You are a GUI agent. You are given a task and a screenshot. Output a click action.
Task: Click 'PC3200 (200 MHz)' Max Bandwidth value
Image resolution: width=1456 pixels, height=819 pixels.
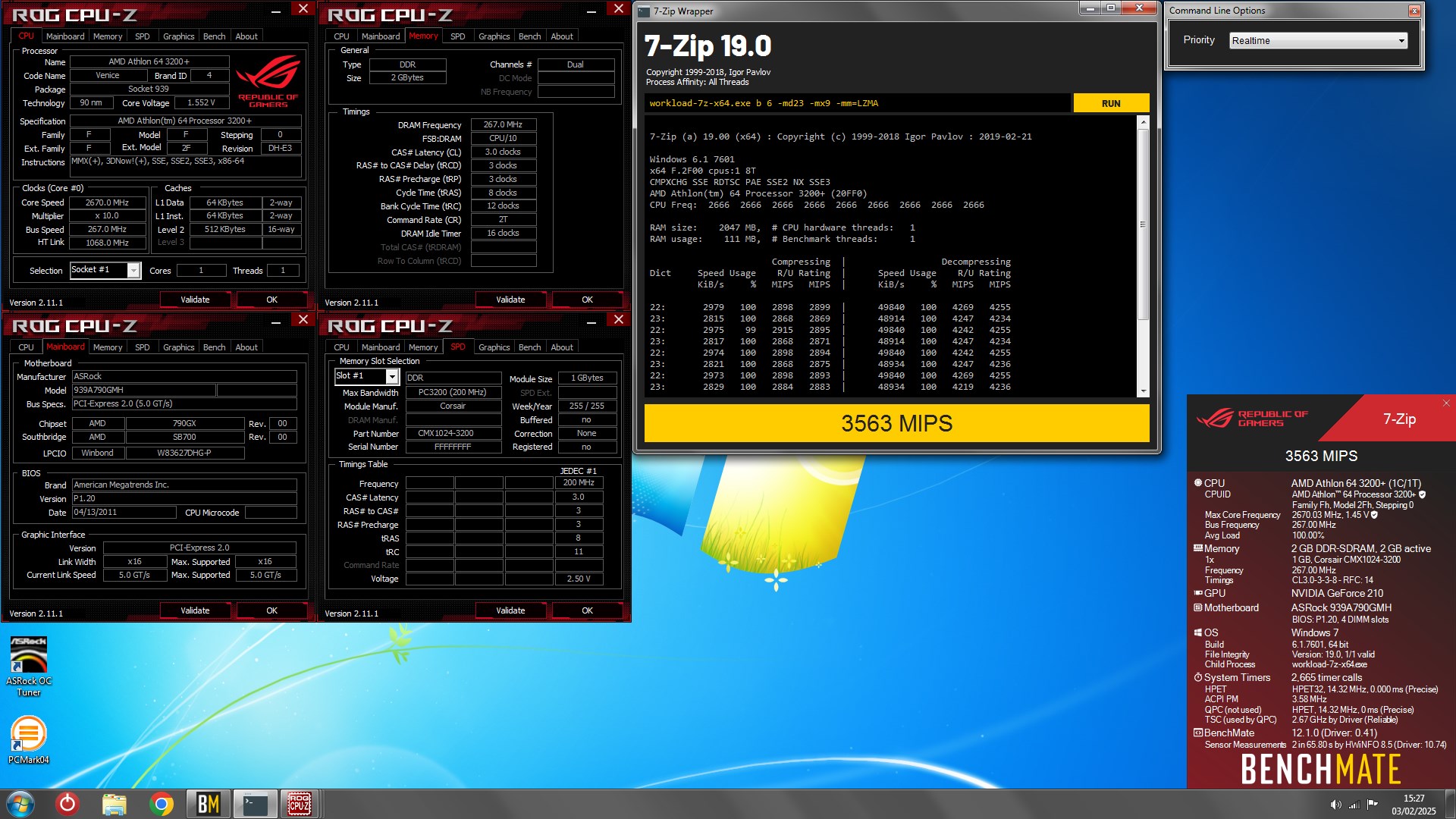click(453, 392)
